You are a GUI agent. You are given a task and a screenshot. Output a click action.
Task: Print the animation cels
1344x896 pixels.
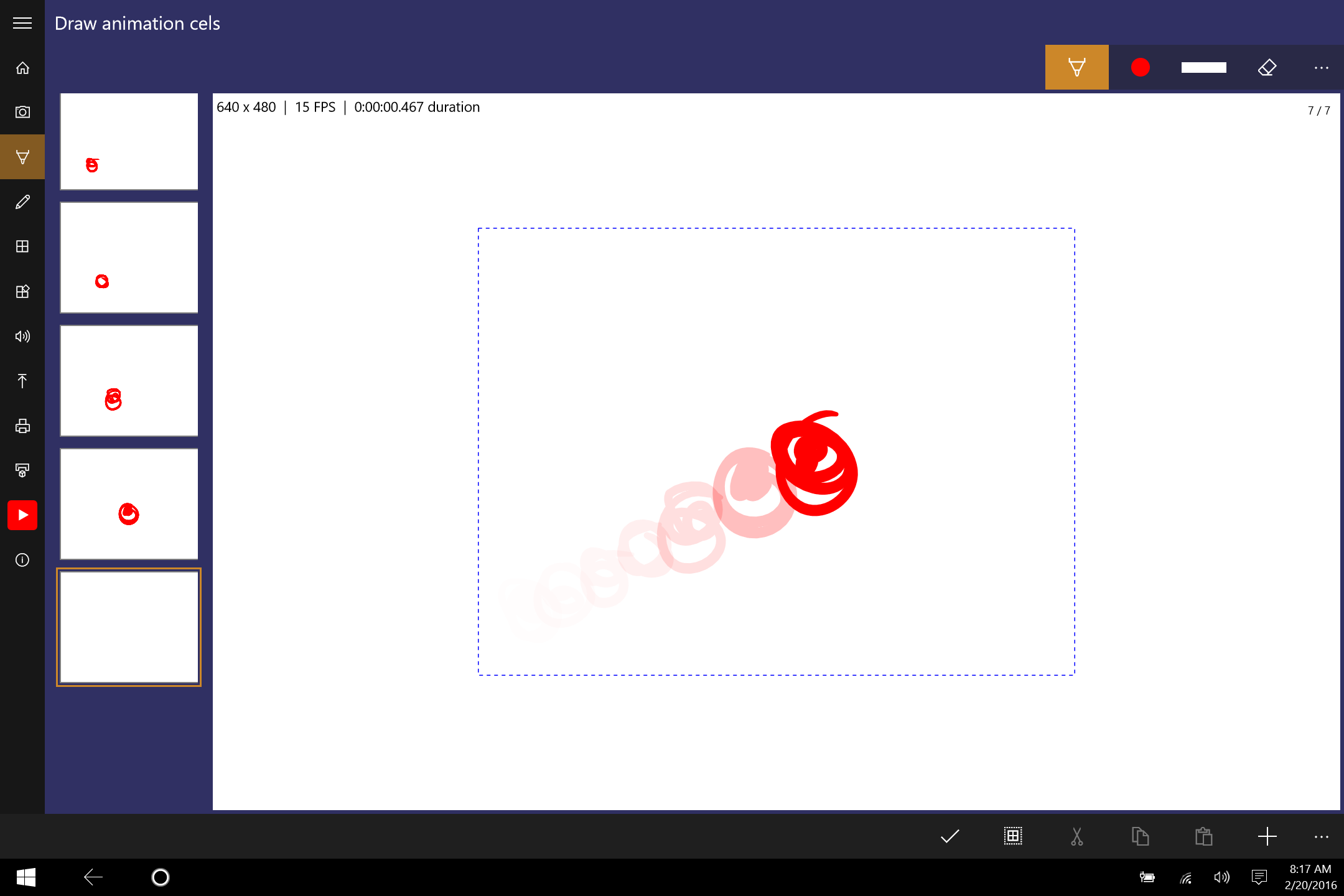click(22, 426)
